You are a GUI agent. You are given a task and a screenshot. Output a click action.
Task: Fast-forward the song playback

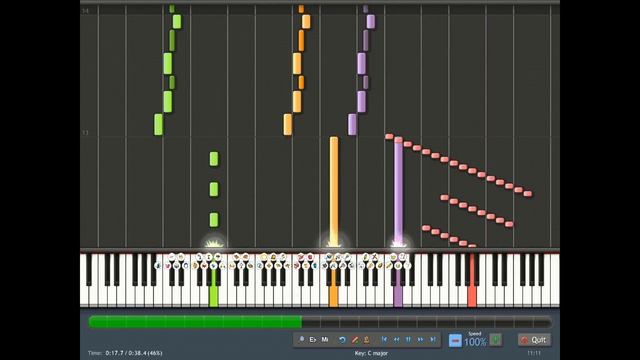pyautogui.click(x=420, y=340)
